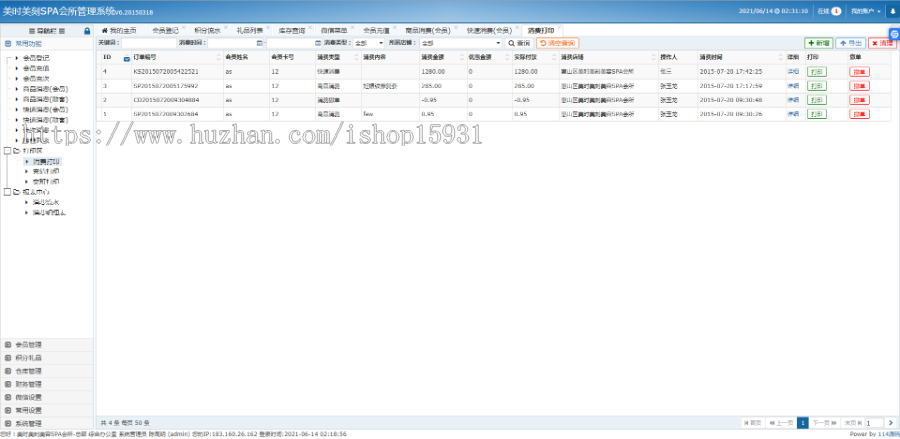Open the 所属店铺 dropdown
900x439 pixels.
point(461,43)
